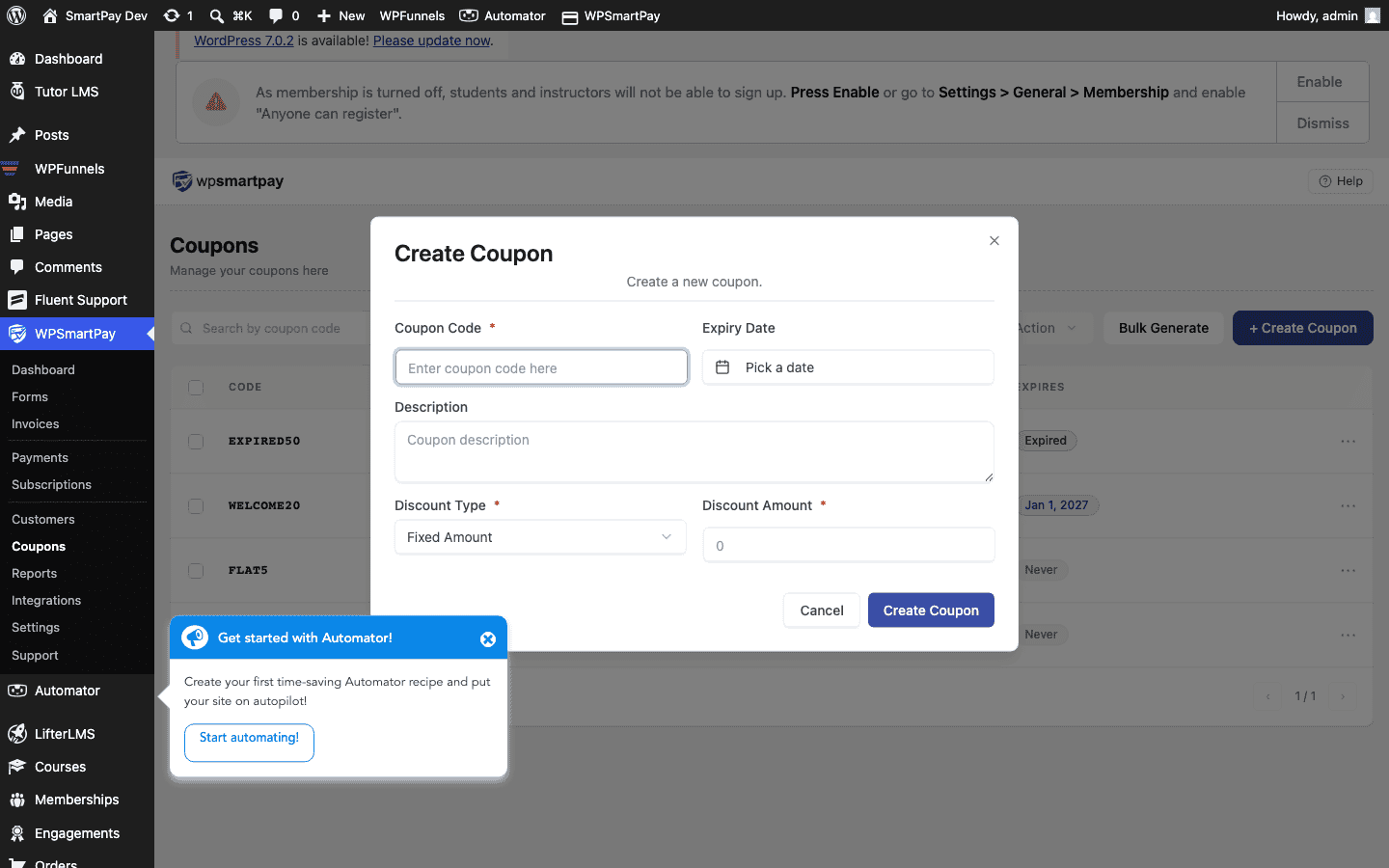Open Discount Type dropdown

(x=540, y=537)
